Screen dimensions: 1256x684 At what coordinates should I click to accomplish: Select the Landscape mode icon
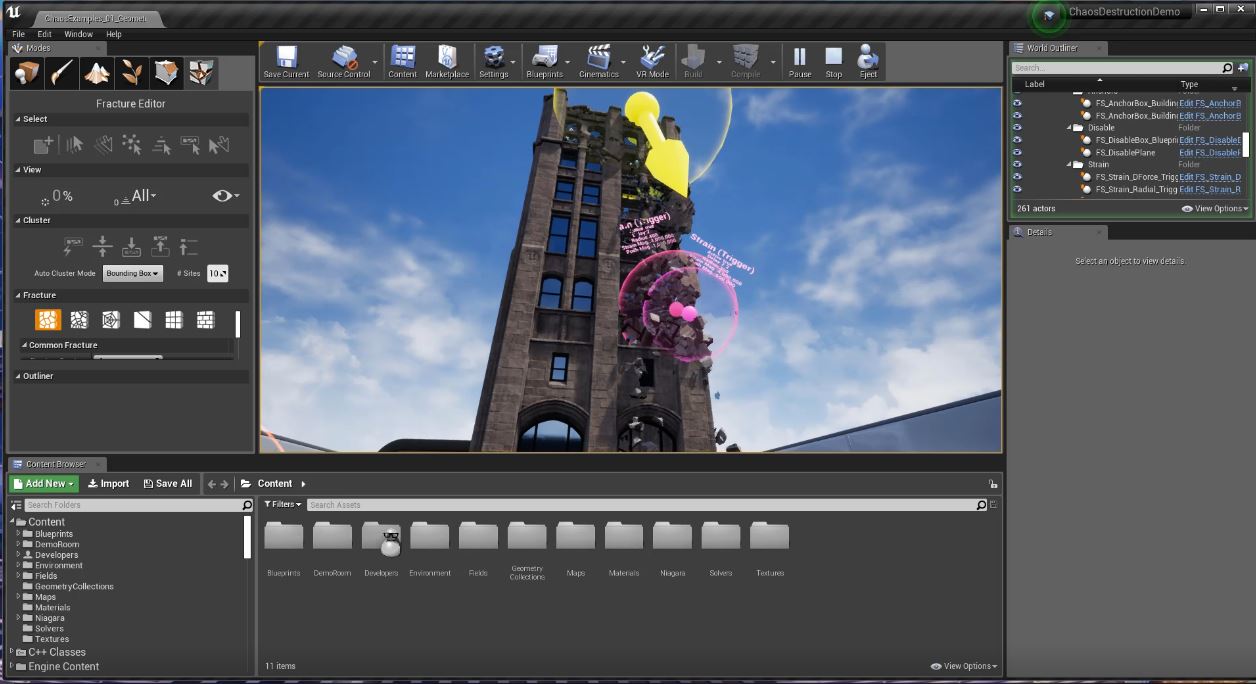[x=96, y=73]
